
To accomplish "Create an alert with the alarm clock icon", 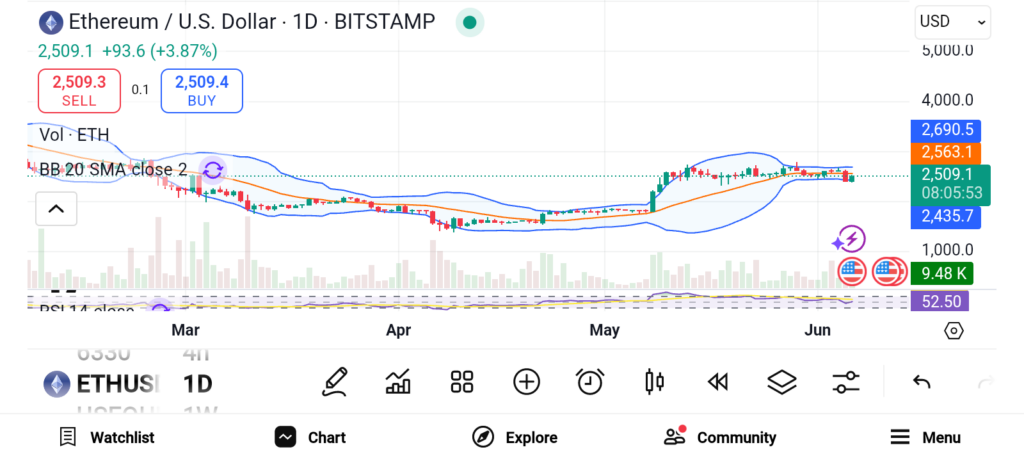I will pyautogui.click(x=590, y=382).
